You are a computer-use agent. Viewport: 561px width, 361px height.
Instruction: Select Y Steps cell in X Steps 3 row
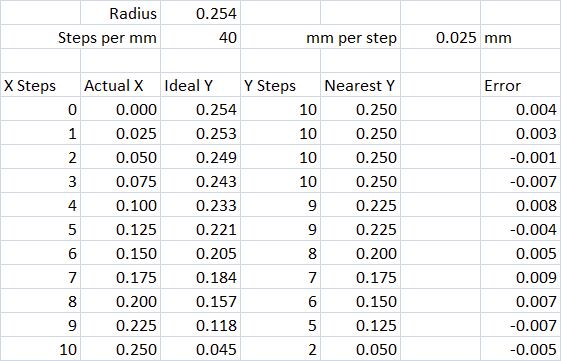pos(281,181)
